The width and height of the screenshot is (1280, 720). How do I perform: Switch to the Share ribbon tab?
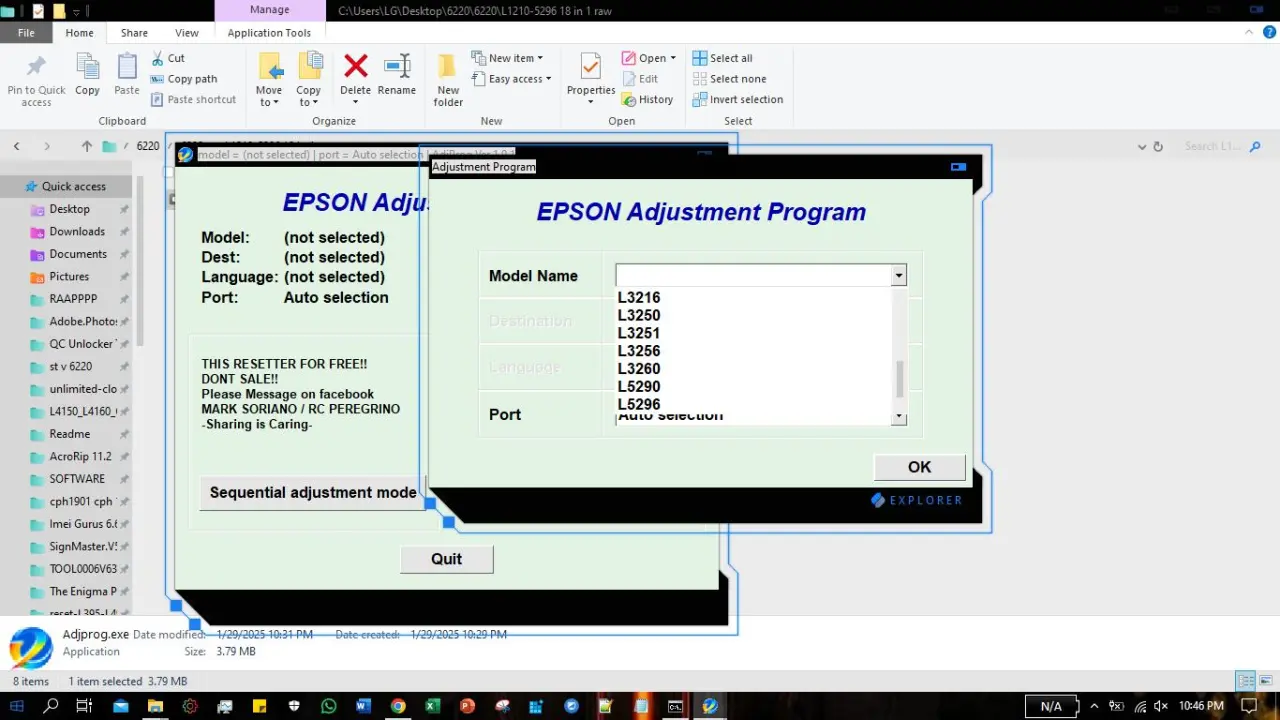pos(134,32)
